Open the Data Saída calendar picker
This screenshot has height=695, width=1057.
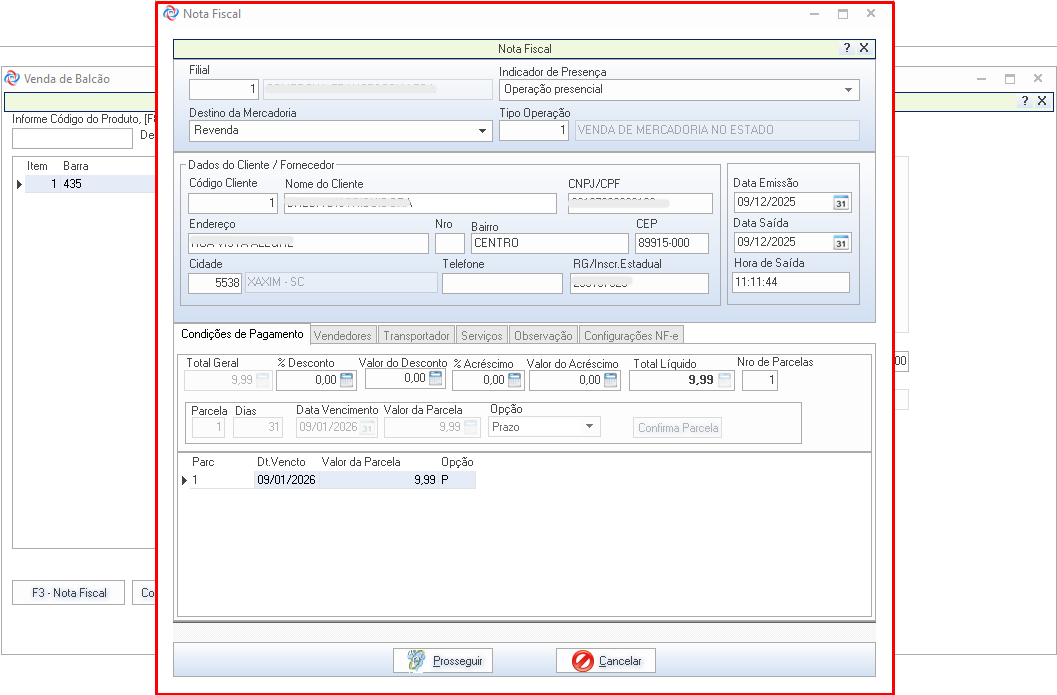[x=841, y=243]
